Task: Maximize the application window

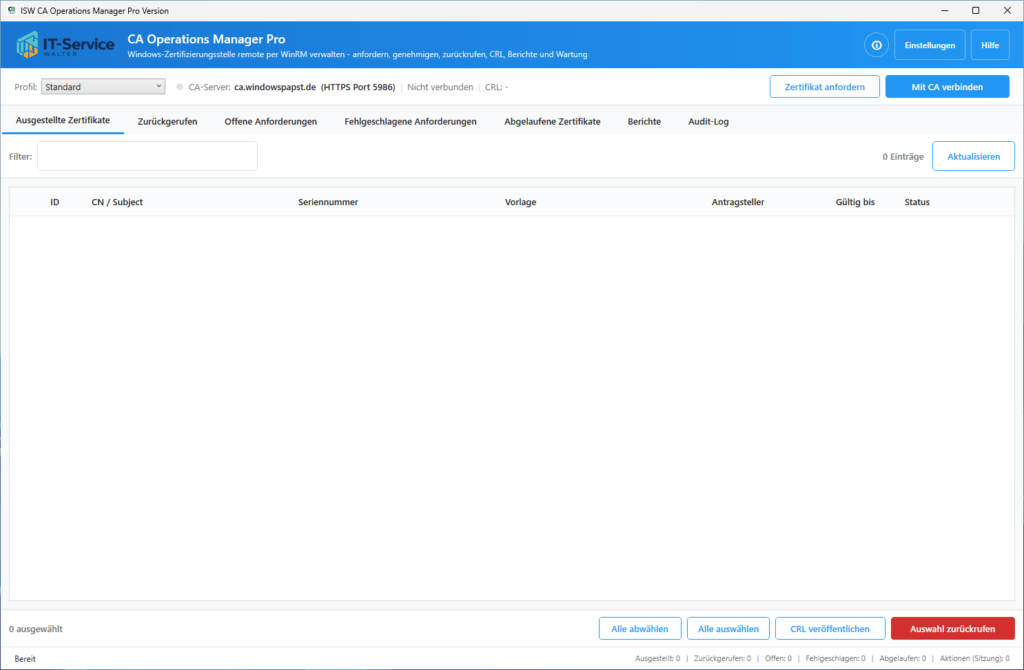Action: (x=976, y=10)
